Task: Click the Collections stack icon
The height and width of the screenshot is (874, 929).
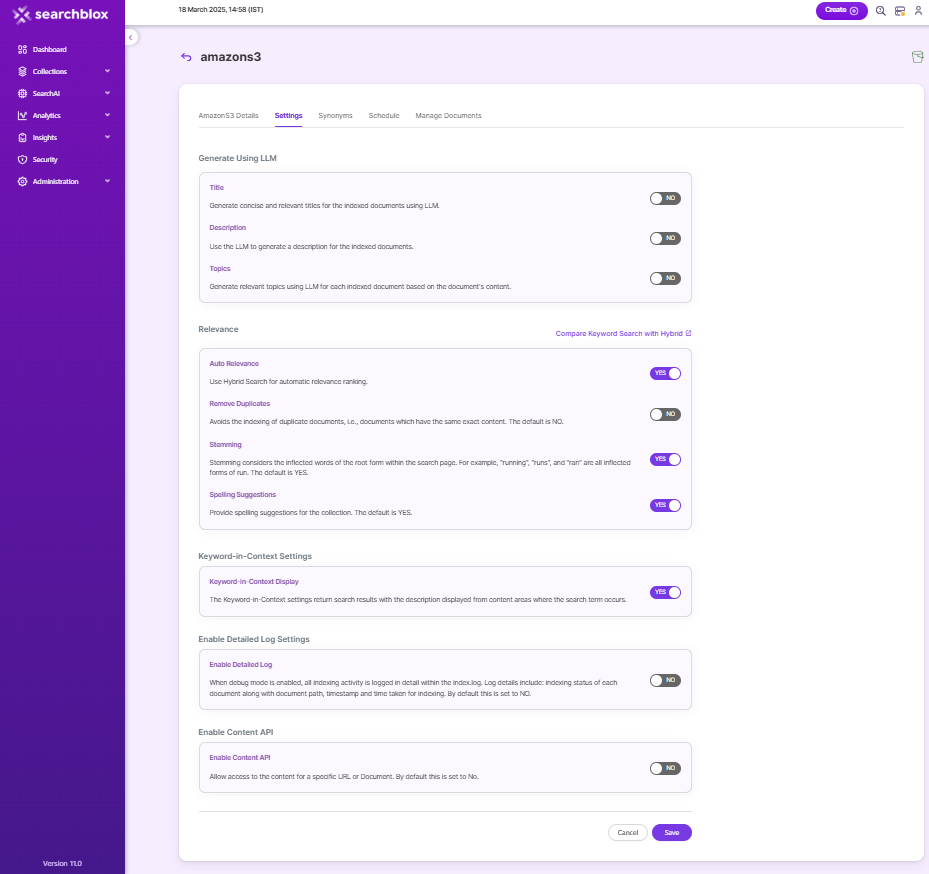Action: coord(23,71)
